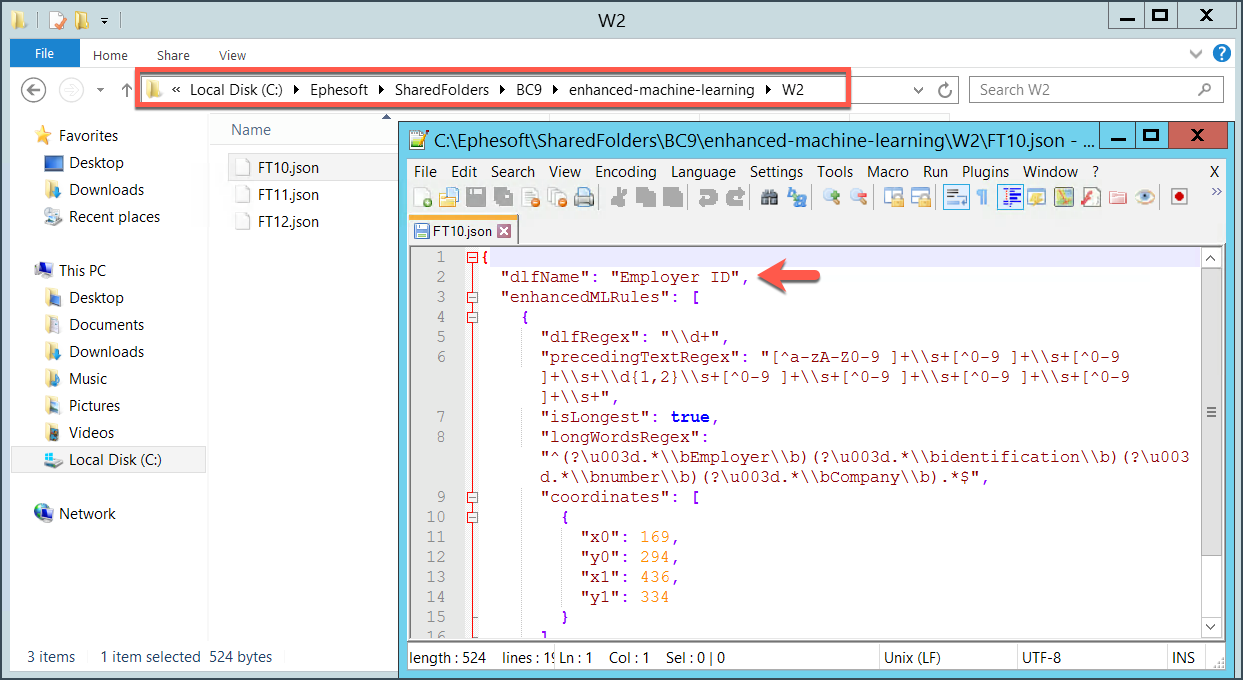
Task: Click the Save All icon in Notepad++ toolbar
Action: [x=503, y=197]
